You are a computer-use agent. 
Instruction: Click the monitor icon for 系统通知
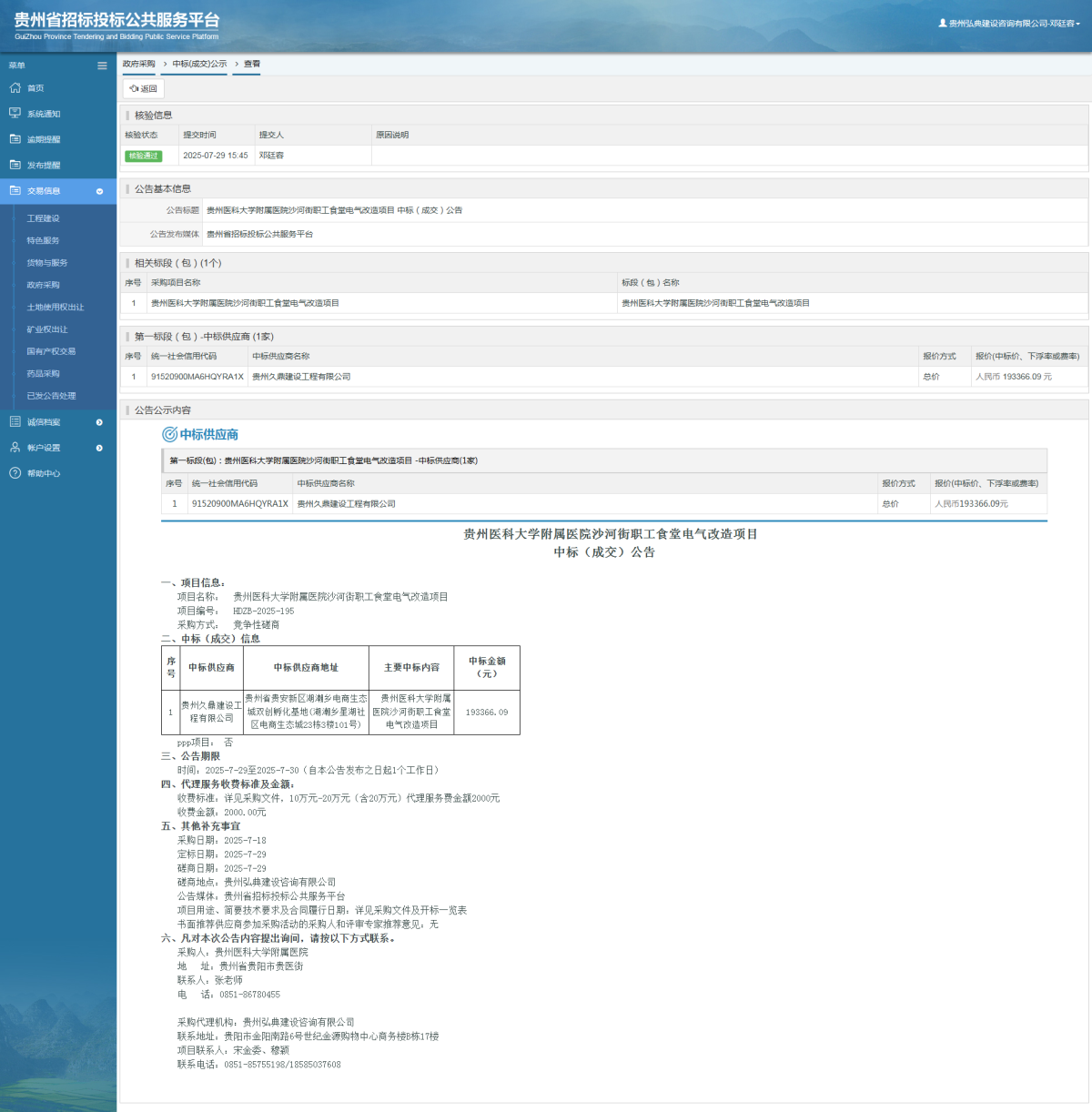click(x=15, y=114)
